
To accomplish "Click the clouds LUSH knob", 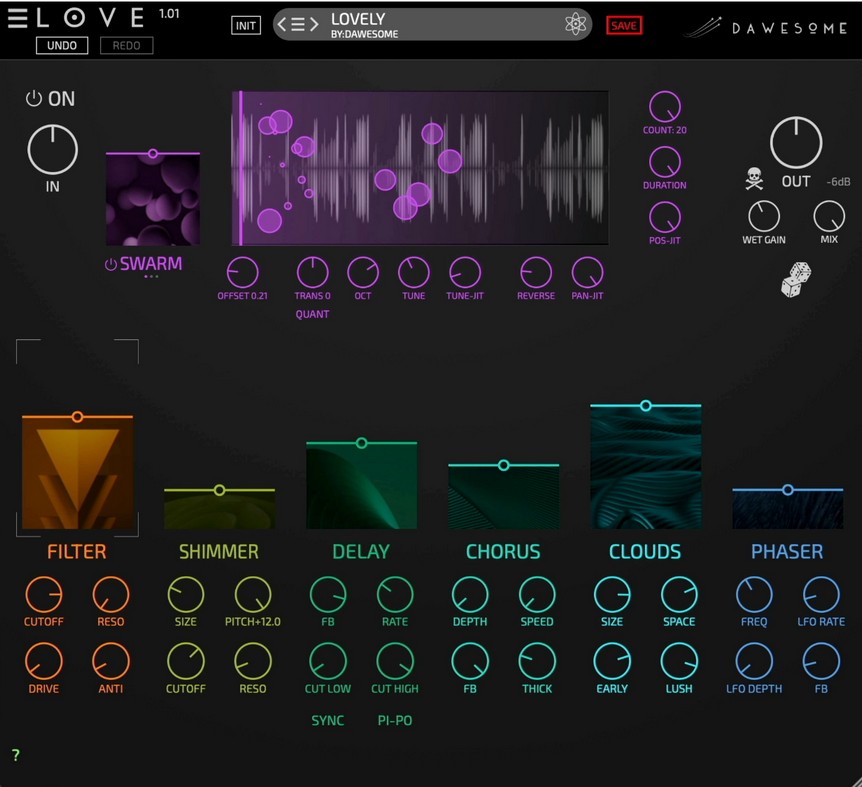I will pos(679,662).
